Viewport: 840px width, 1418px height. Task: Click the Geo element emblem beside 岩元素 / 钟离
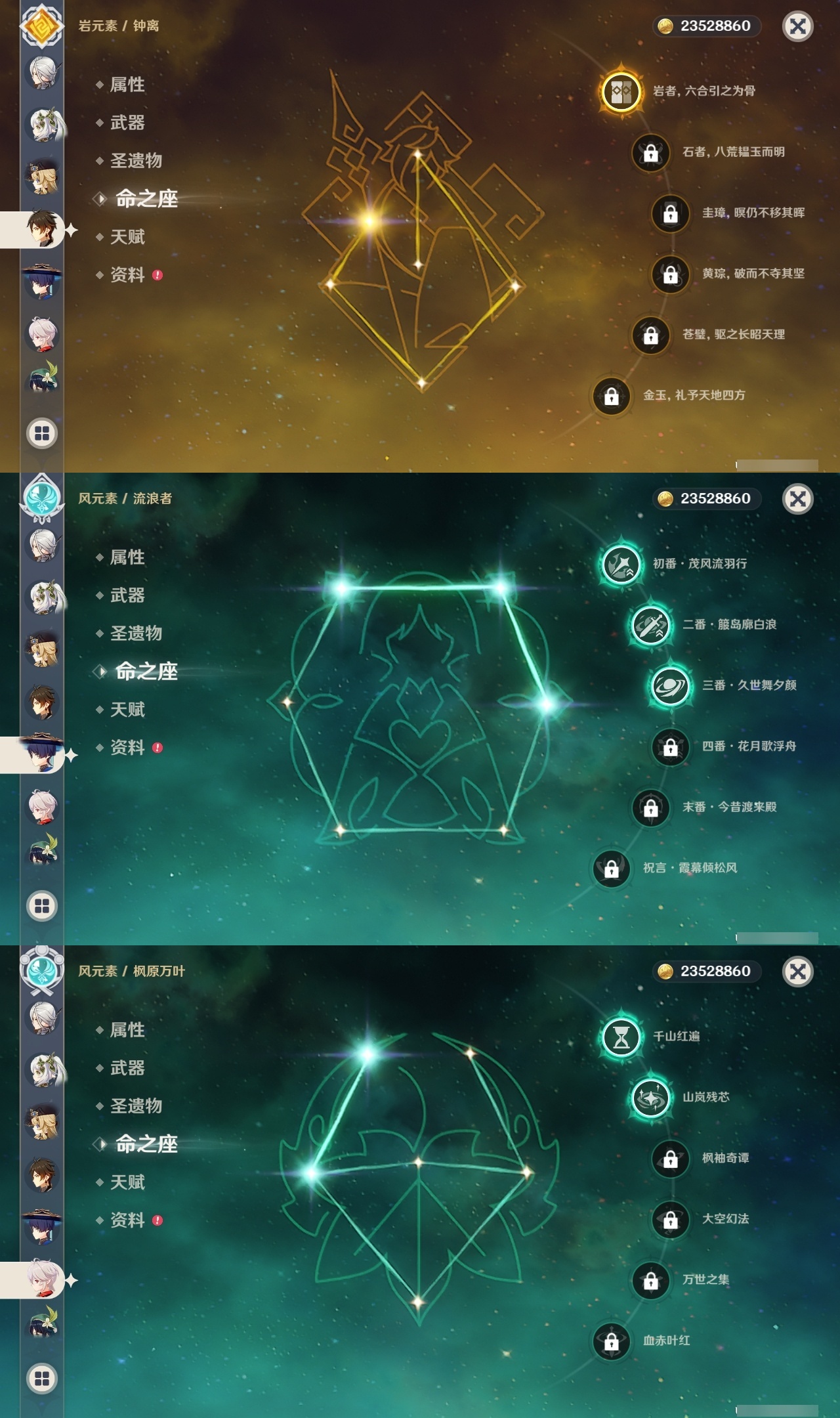[x=42, y=26]
